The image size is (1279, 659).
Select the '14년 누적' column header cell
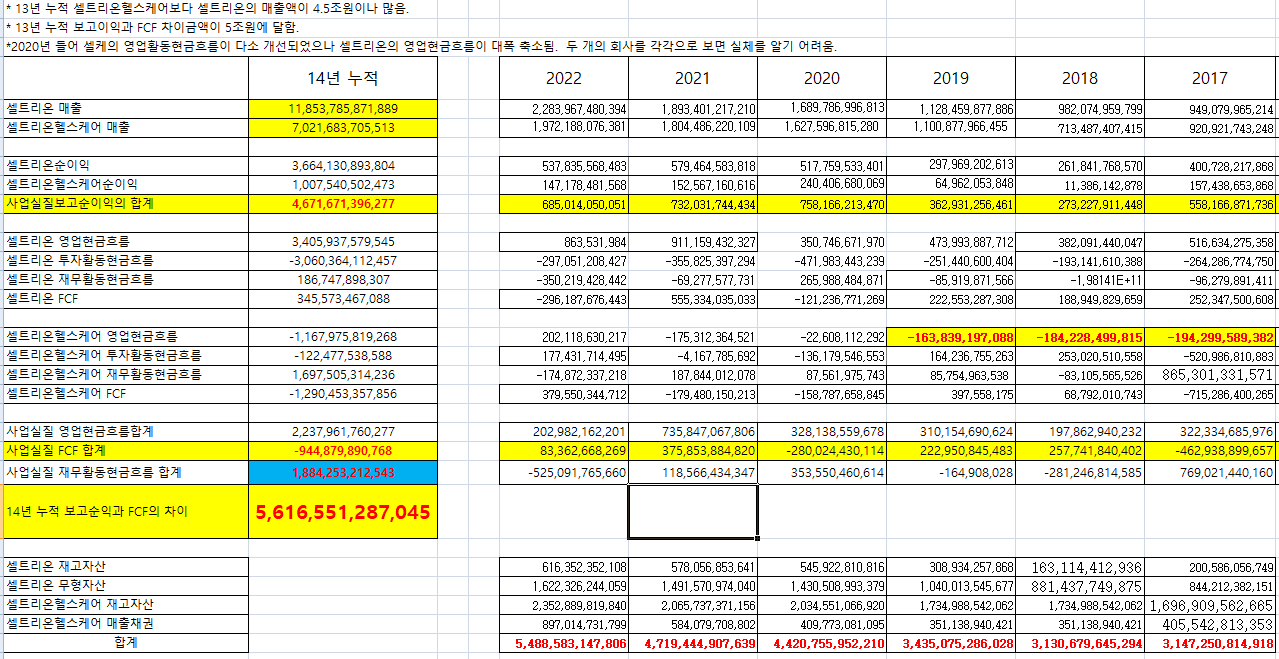(343, 78)
